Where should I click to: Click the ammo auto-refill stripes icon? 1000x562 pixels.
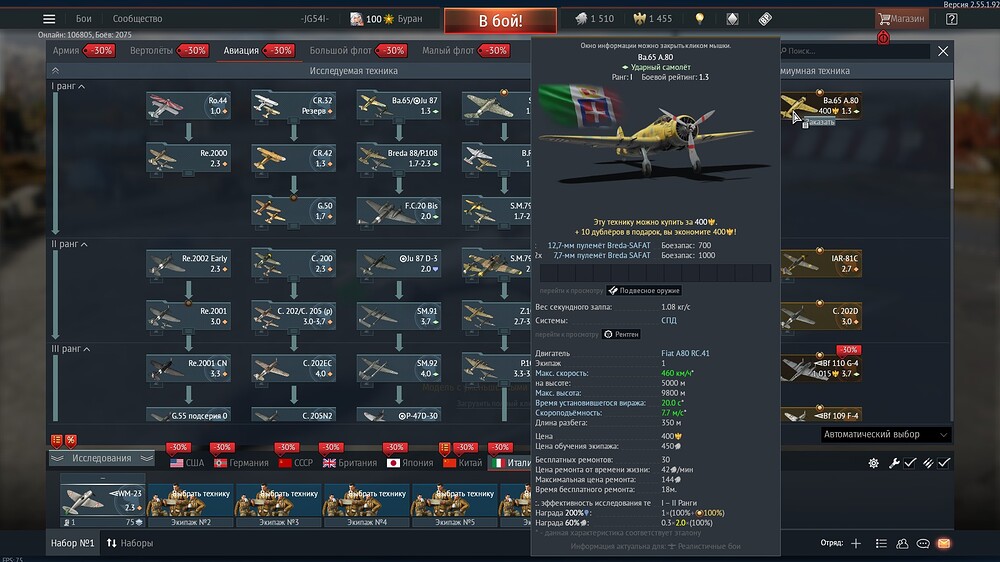(x=928, y=463)
